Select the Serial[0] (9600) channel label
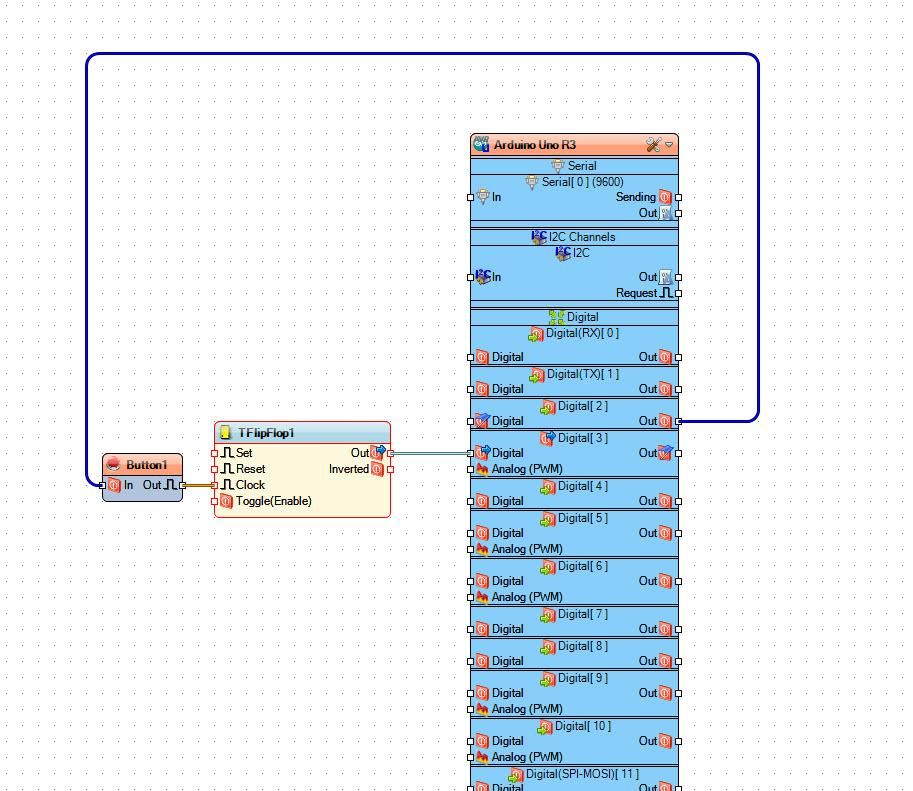This screenshot has height=791, width=913. (582, 182)
